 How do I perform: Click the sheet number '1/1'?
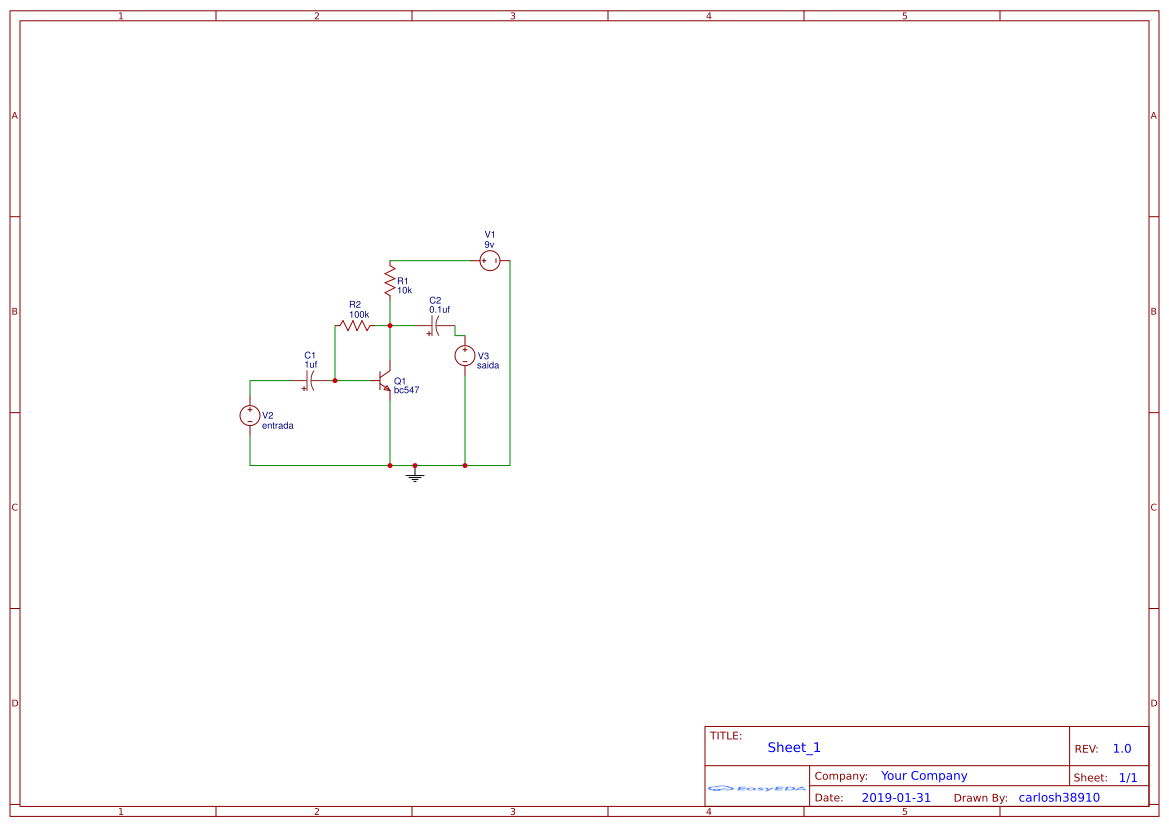pyautogui.click(x=1128, y=778)
